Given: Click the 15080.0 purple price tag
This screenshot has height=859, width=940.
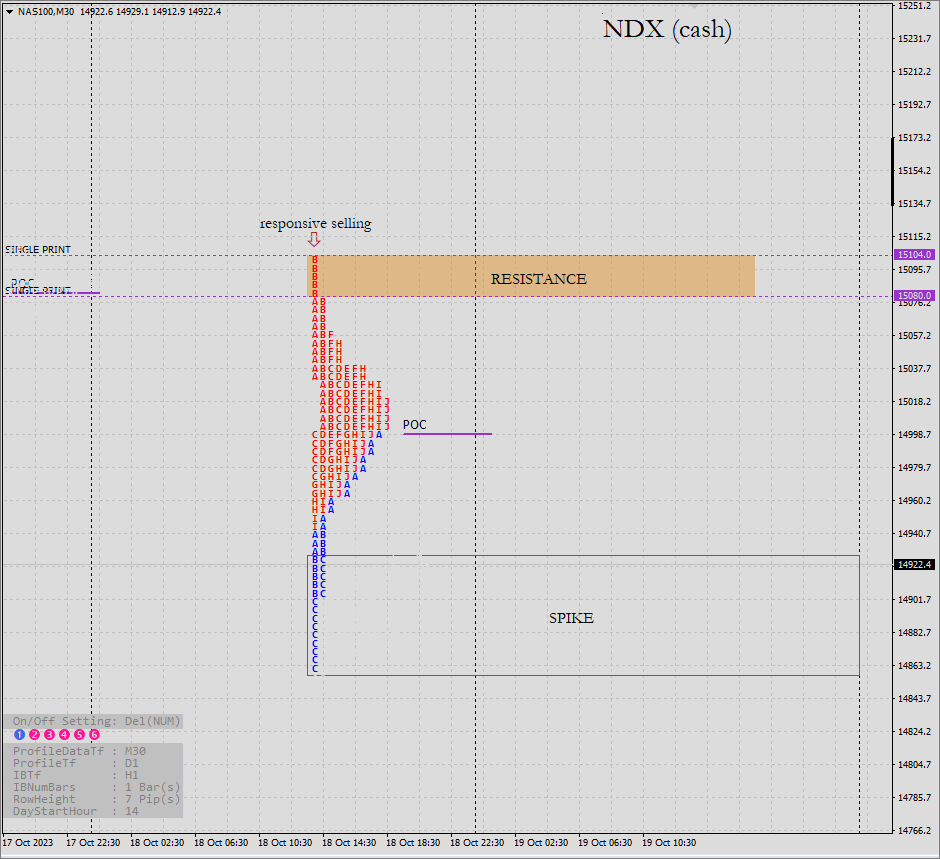Looking at the screenshot, I should (914, 296).
